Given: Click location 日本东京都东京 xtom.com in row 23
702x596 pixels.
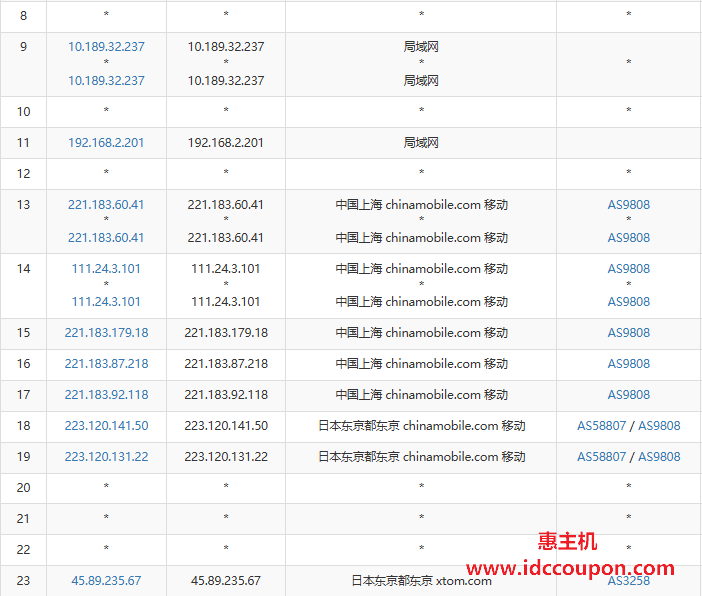Looking at the screenshot, I should tap(421, 581).
